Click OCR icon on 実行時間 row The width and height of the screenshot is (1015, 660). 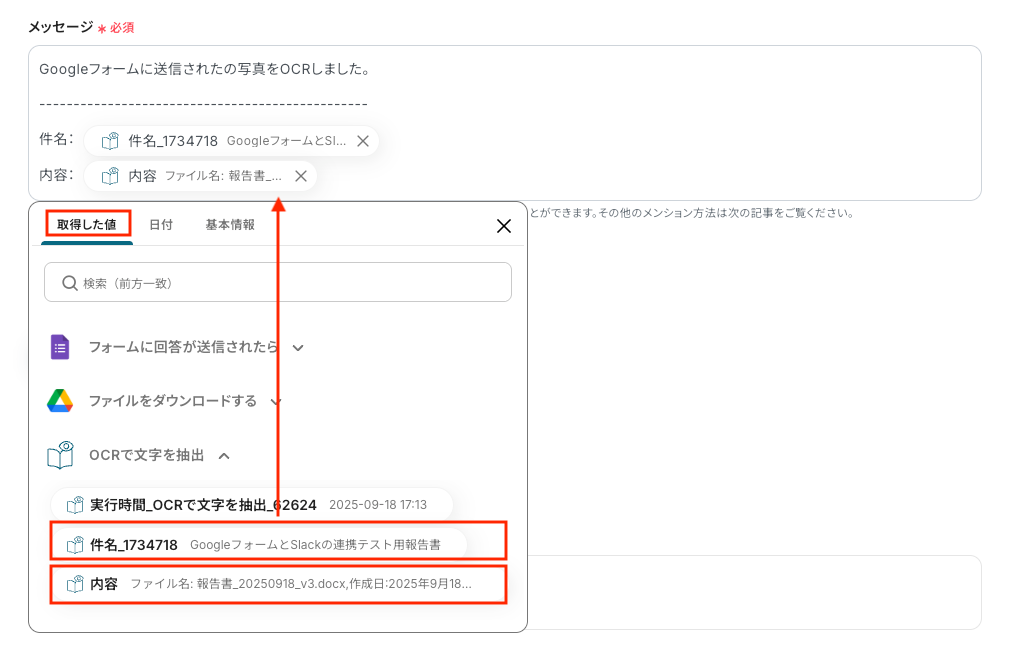pyautogui.click(x=75, y=505)
